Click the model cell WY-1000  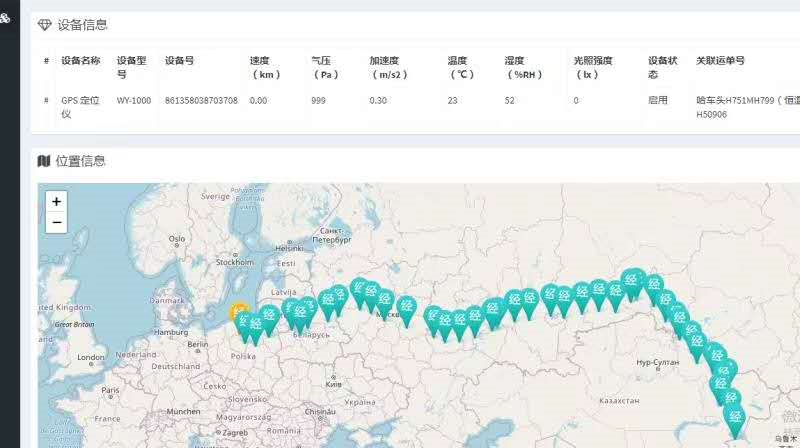point(134,101)
